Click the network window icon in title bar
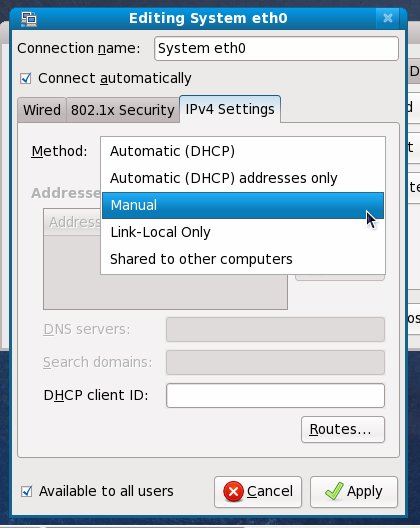Screen dimensions: 420x528 coord(29,19)
